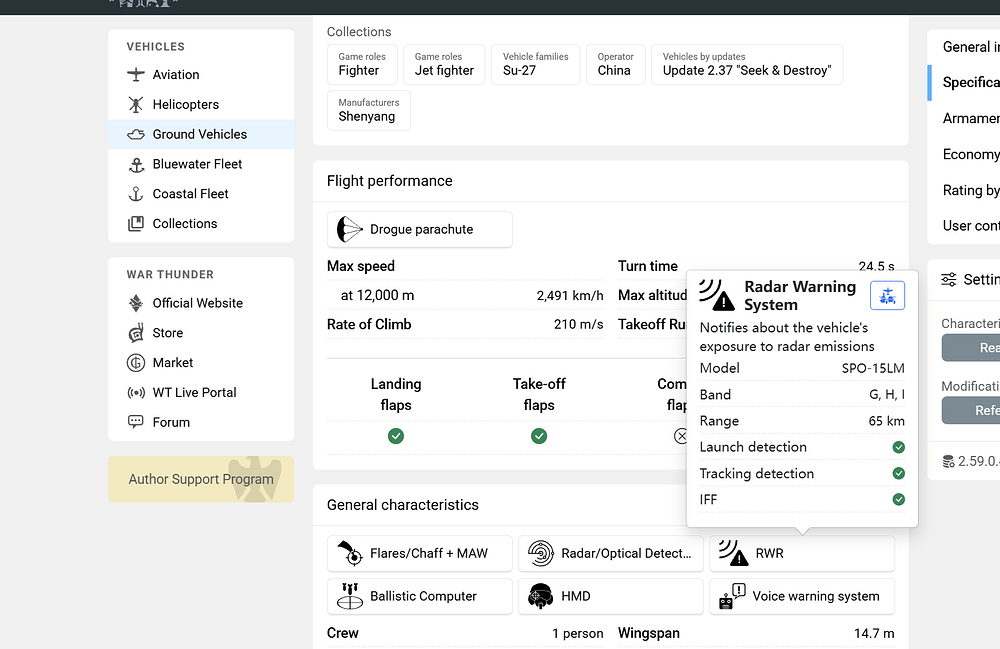Click the Take-off flaps green checkmark

(x=539, y=436)
